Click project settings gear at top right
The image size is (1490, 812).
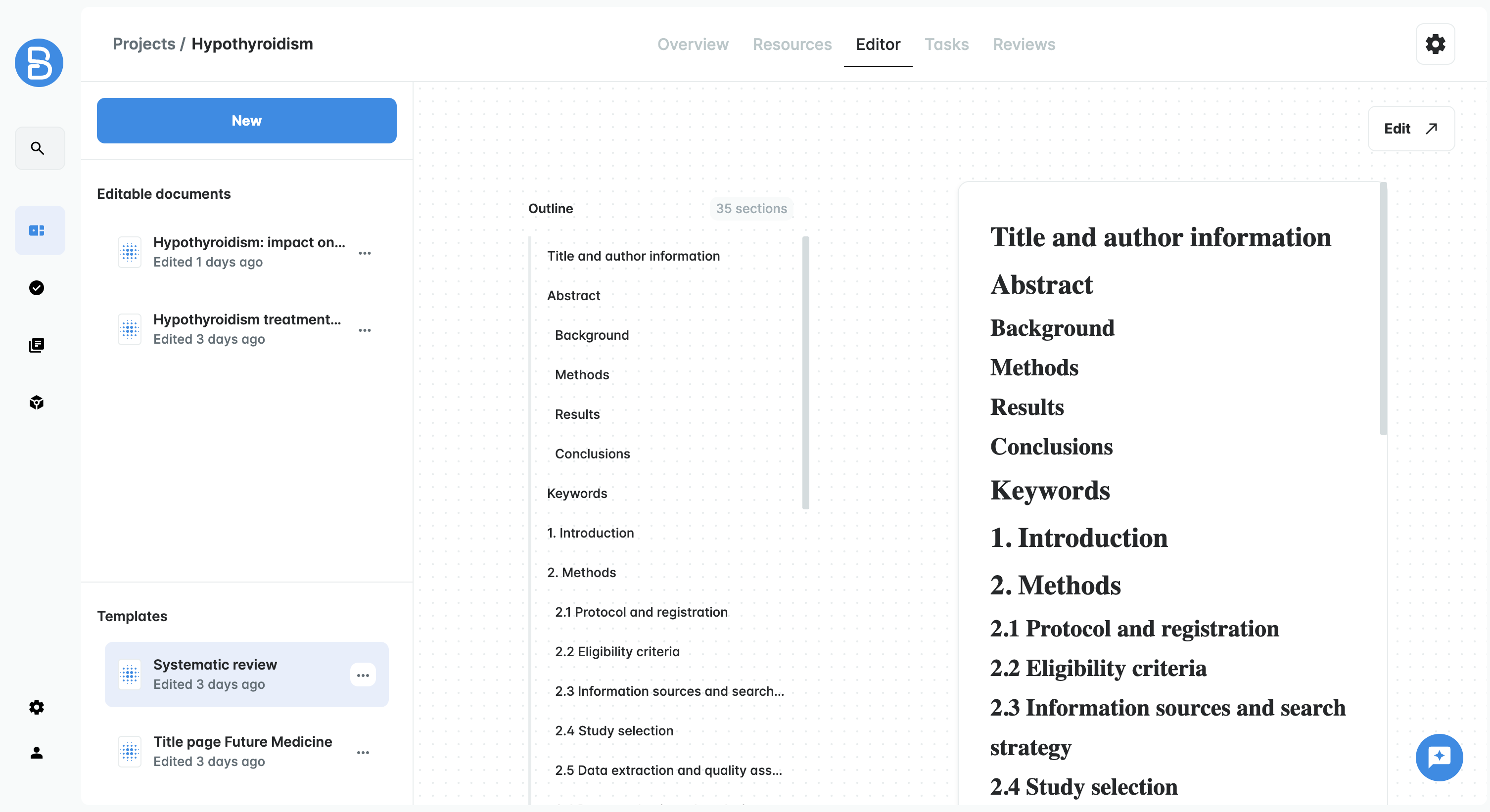(x=1435, y=44)
